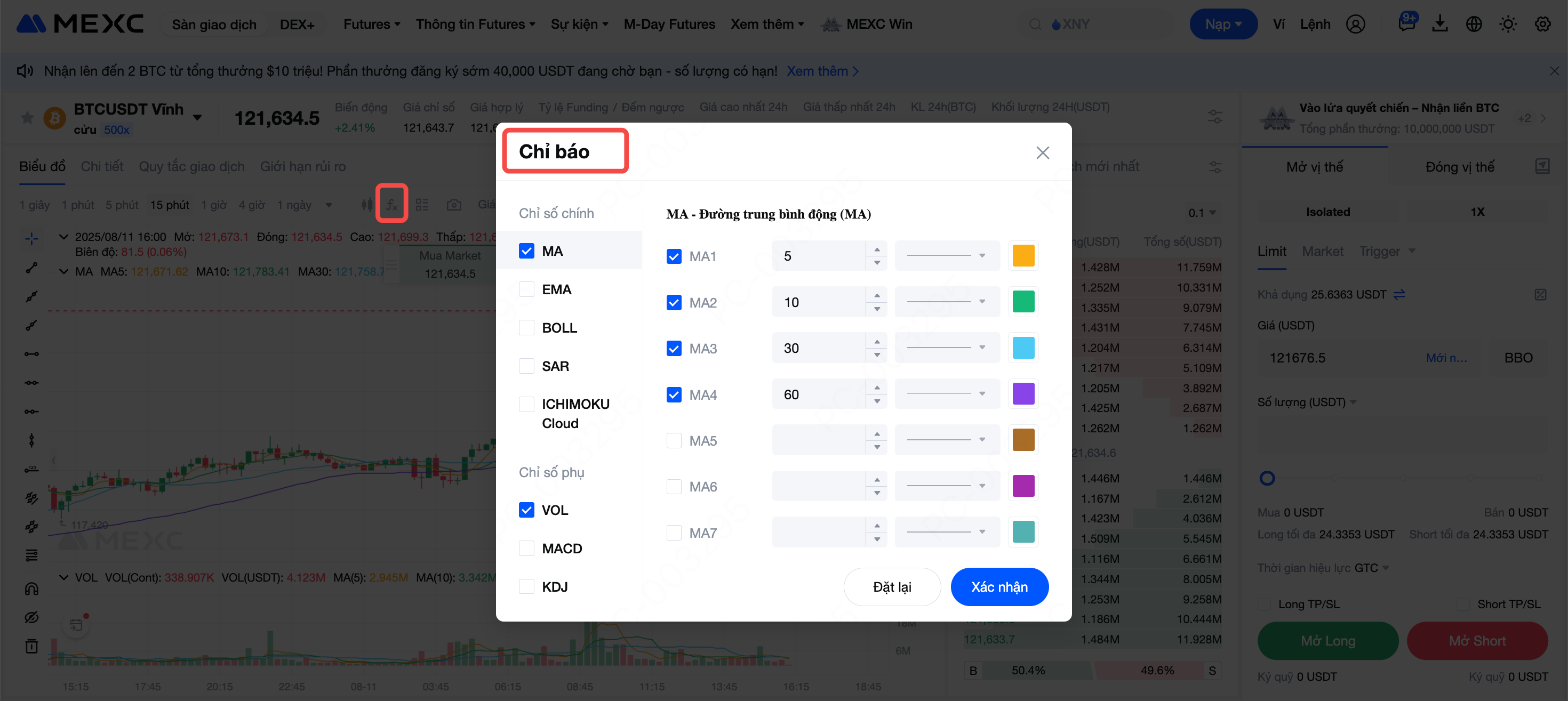Click the indicator (fx) icon in chart toolbar
The width and height of the screenshot is (1568, 701).
[x=391, y=205]
